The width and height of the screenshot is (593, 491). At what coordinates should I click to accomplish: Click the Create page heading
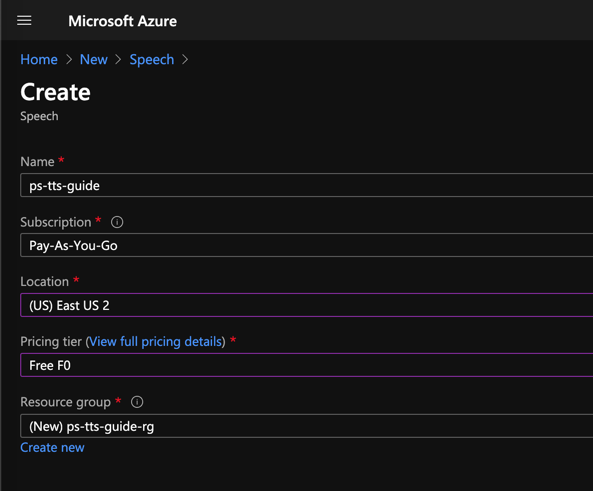pos(55,92)
